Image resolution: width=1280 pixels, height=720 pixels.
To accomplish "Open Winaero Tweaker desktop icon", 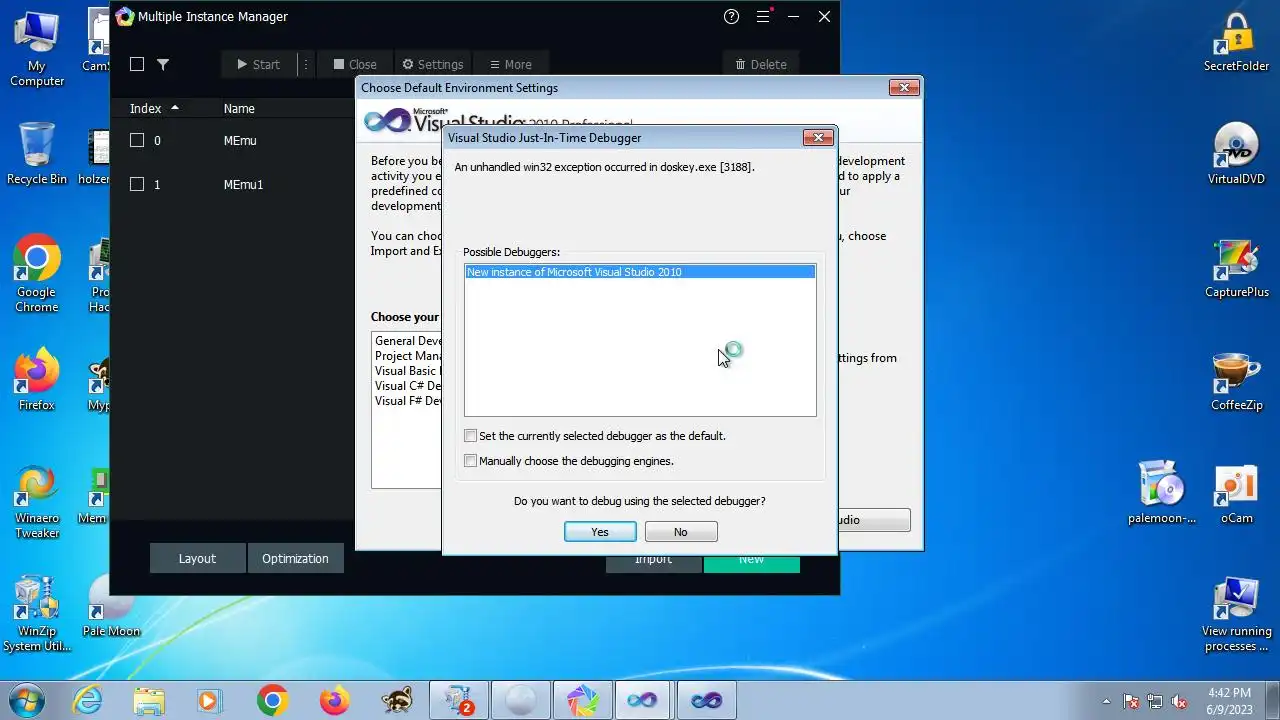I will click(37, 502).
